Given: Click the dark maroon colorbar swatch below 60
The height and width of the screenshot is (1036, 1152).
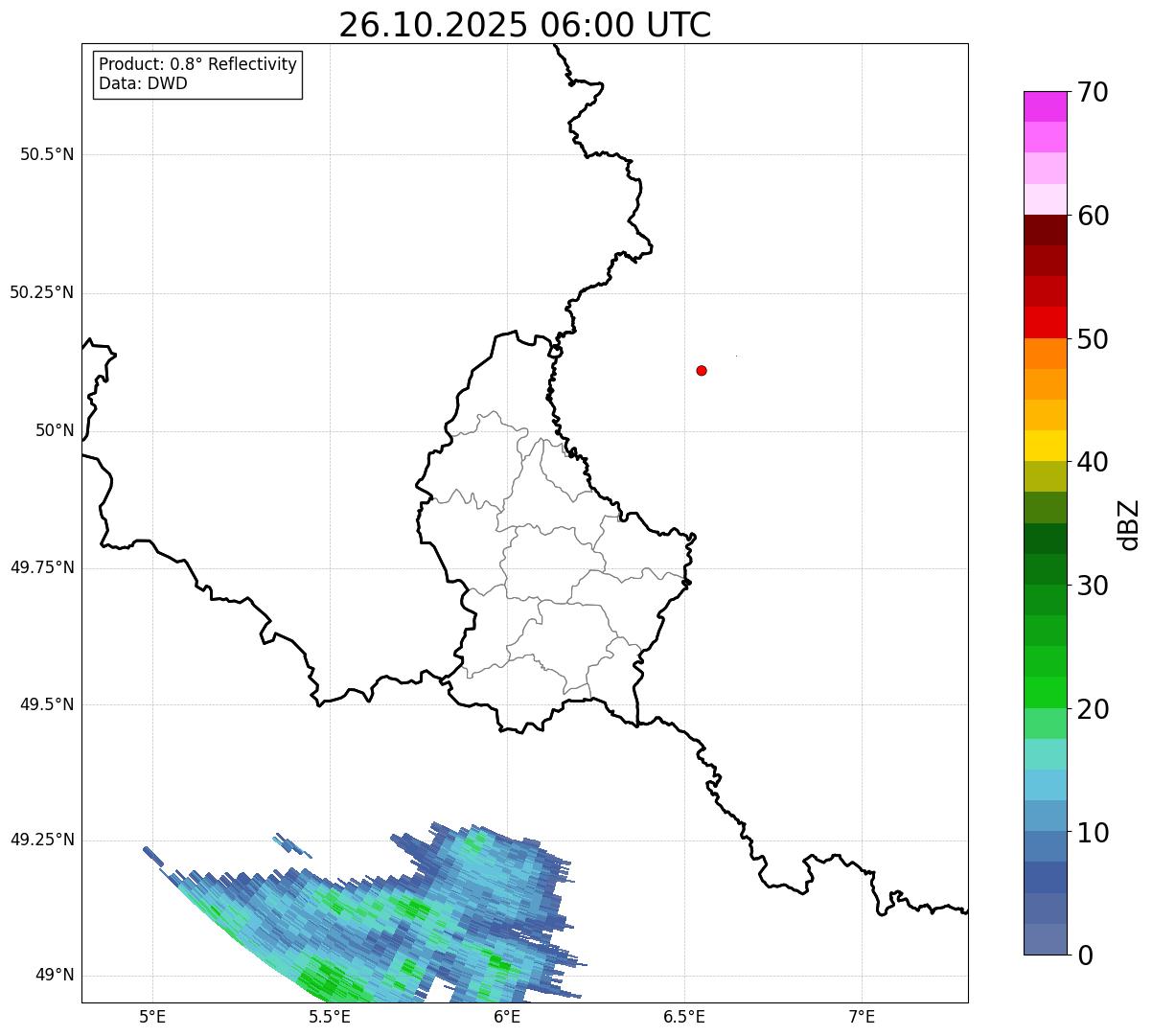Looking at the screenshot, I should [x=1045, y=230].
